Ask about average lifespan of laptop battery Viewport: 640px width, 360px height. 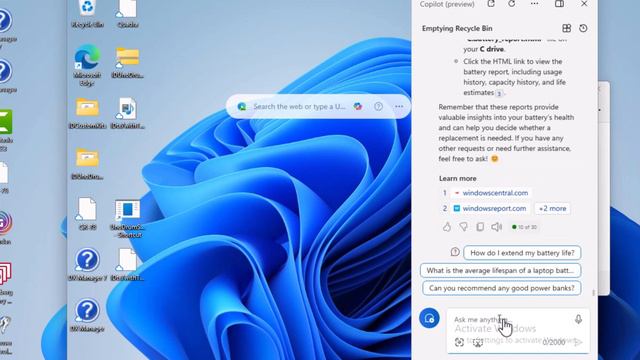click(500, 270)
